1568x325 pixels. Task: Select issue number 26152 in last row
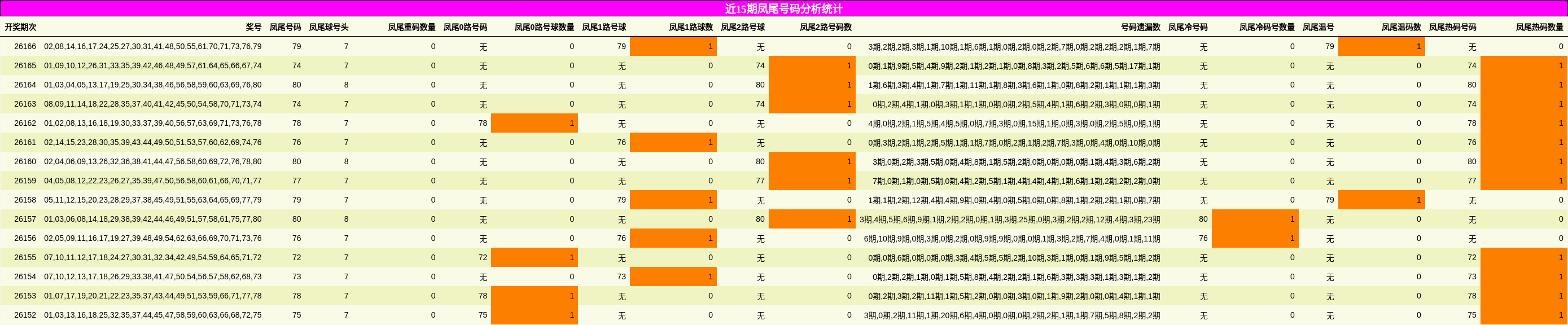click(x=25, y=315)
